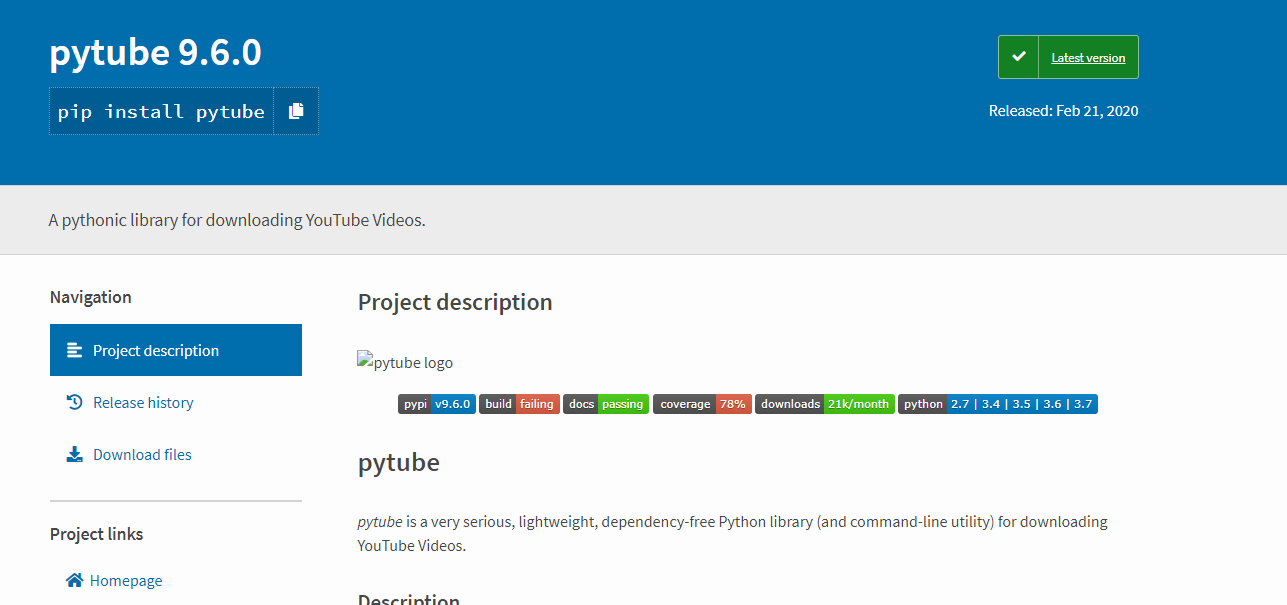Click the broken pytube logo image
1287x605 pixels.
(405, 362)
